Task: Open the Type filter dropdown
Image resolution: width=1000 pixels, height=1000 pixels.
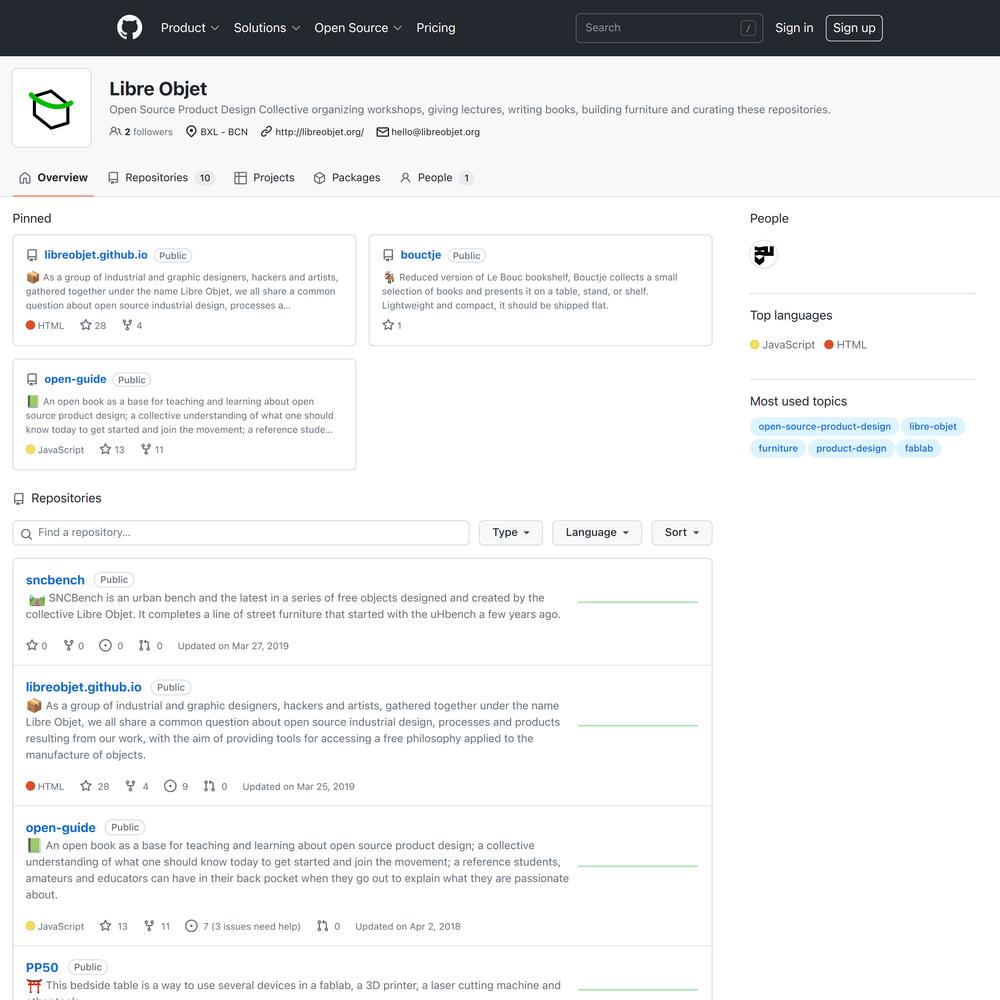Action: 511,533
